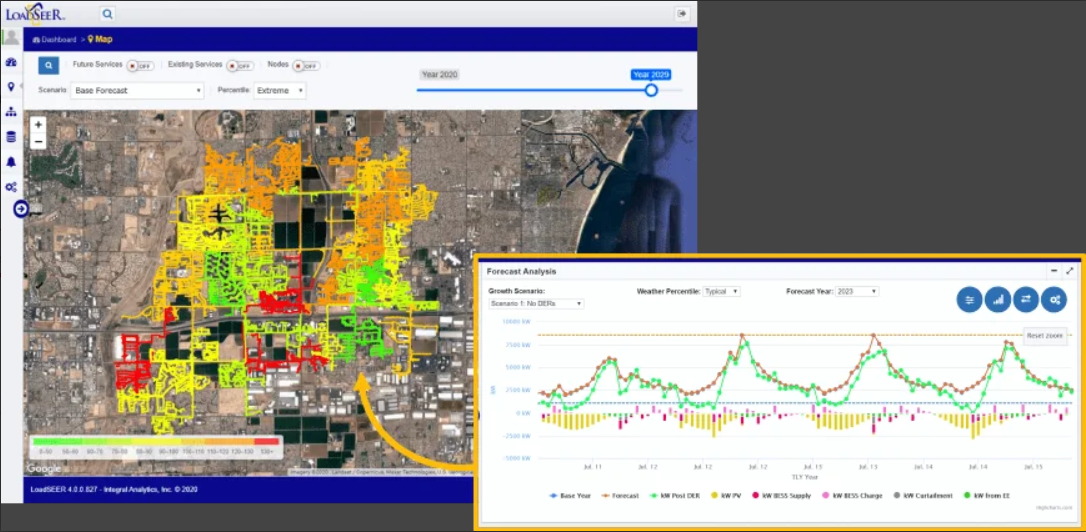Toggle the Future Services switch

(x=141, y=66)
